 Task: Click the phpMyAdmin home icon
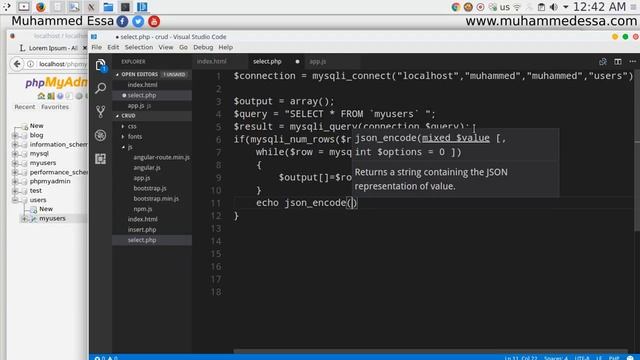[41, 96]
